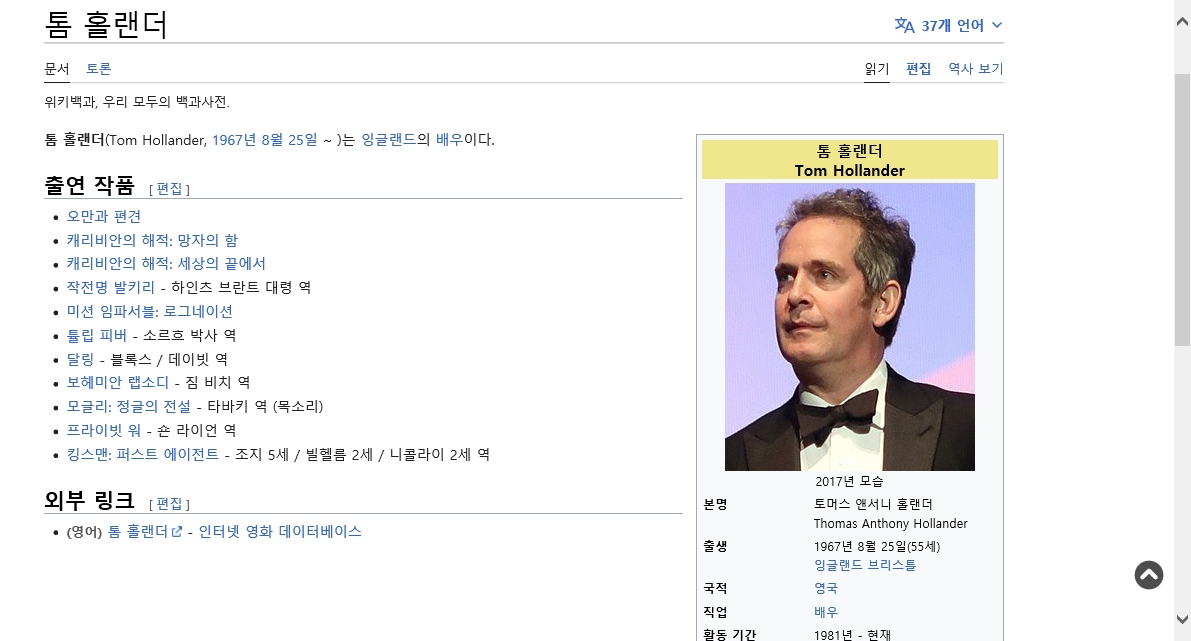Click 1967년 8월 25일(55세) birth date text

877,547
